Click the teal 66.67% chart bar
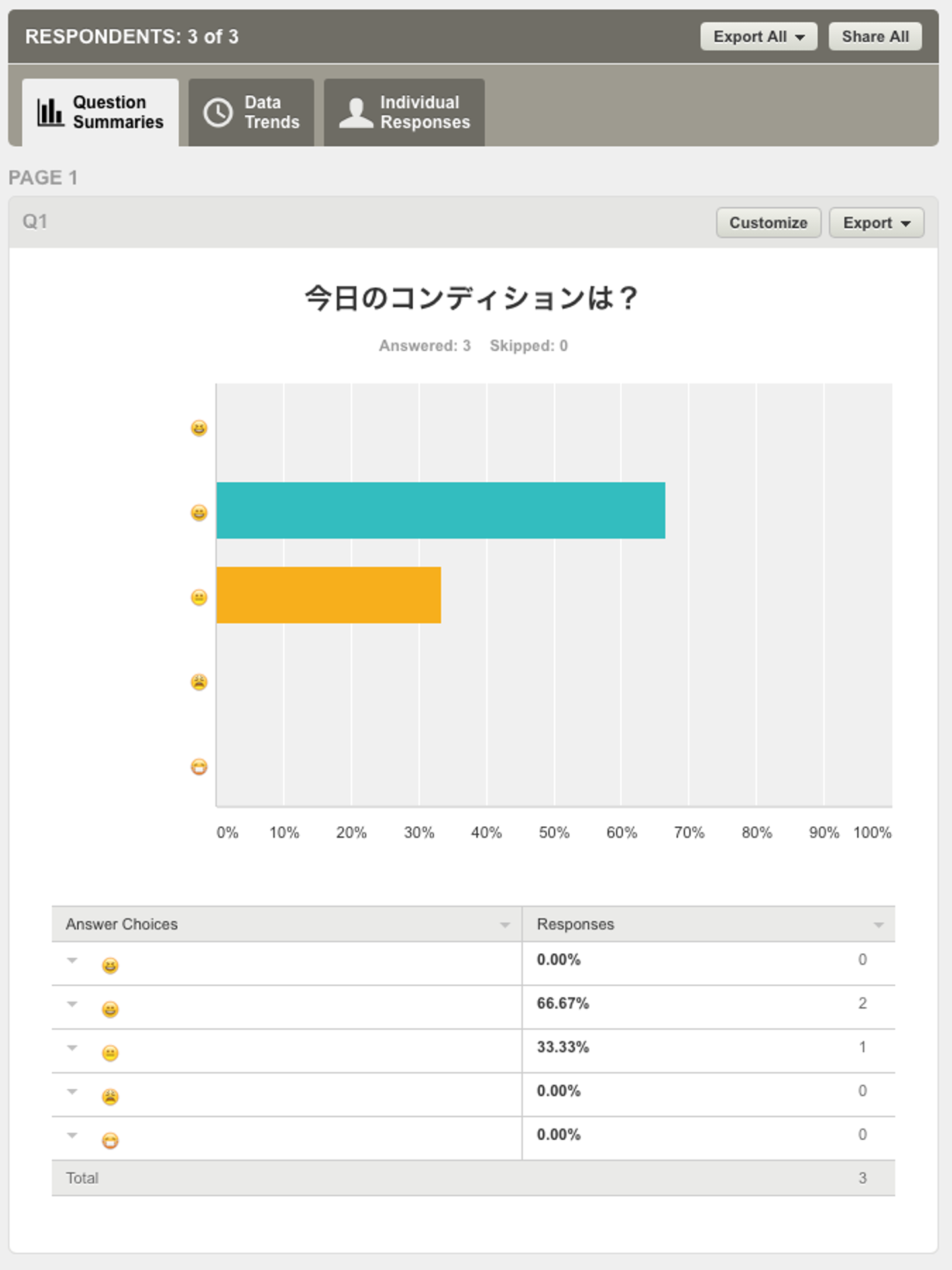Screen dimensions: 952x1270 point(440,511)
